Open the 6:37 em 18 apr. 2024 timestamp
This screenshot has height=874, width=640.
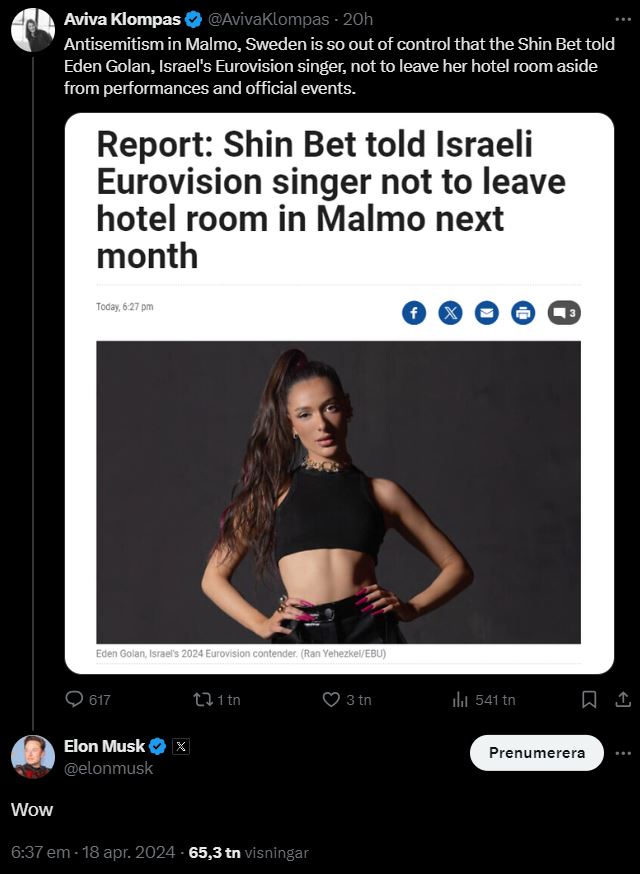93,852
